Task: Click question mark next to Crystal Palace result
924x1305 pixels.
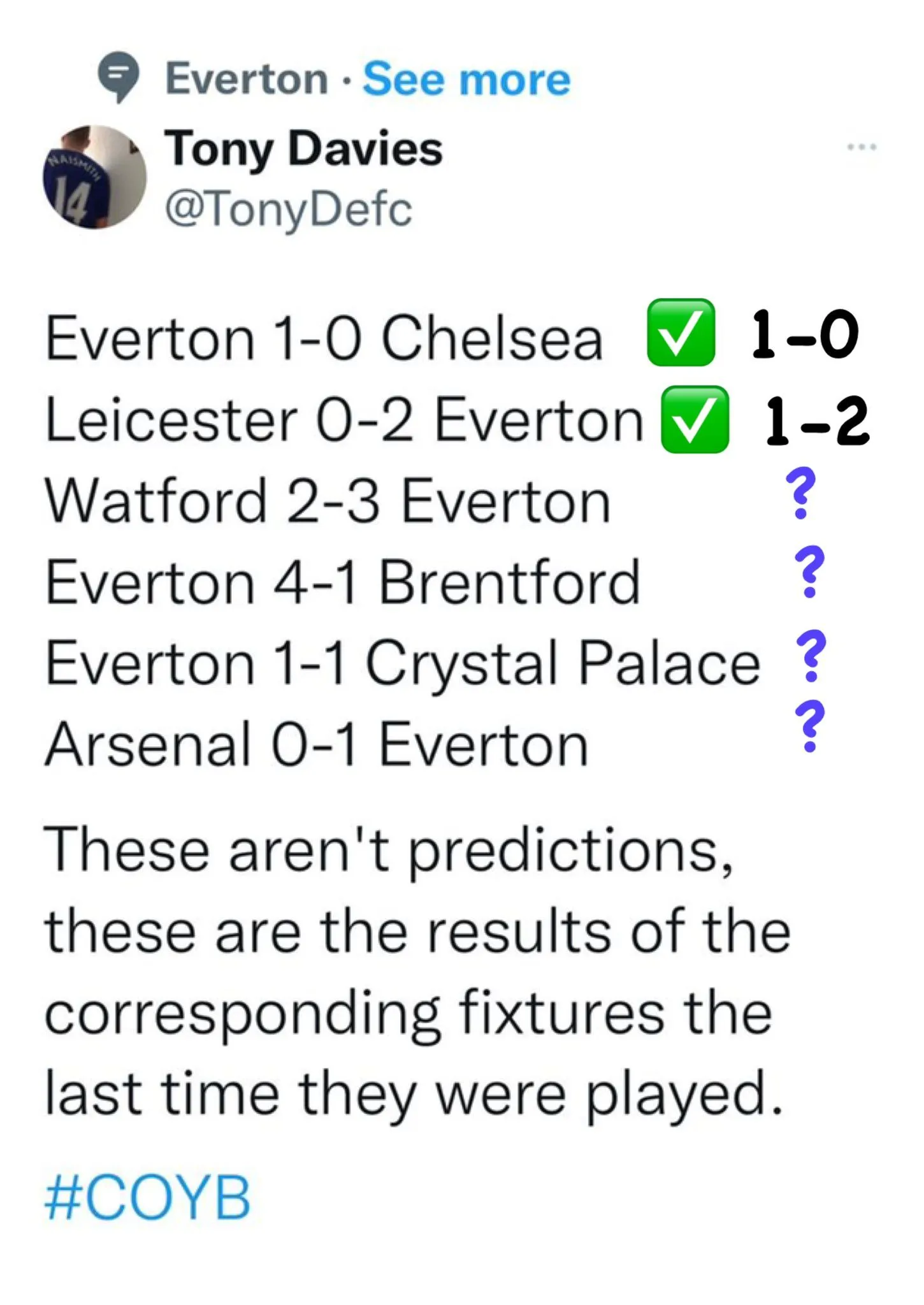Action: pyautogui.click(x=811, y=656)
